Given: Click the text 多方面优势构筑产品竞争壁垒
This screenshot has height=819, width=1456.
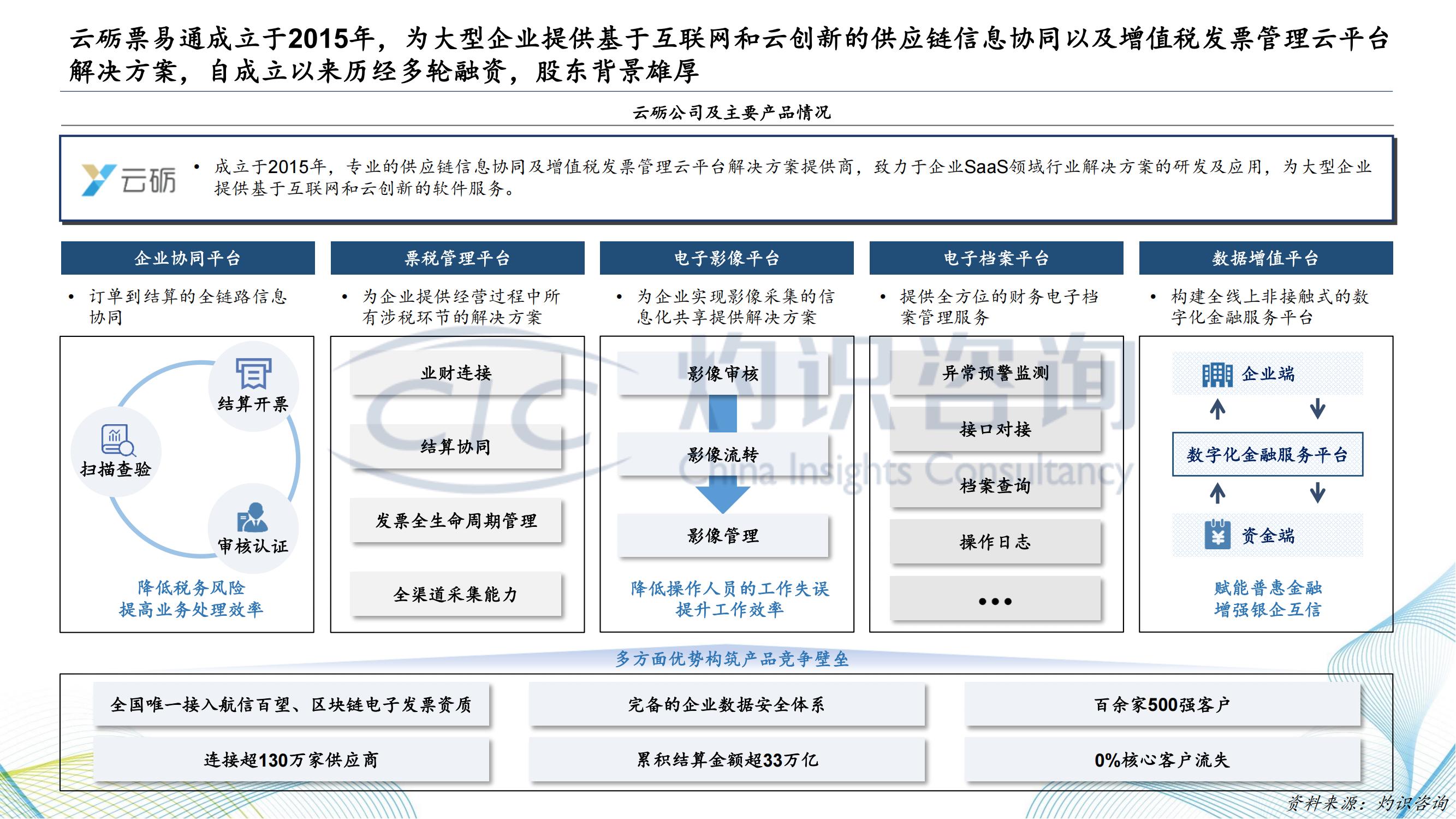Looking at the screenshot, I should [732, 658].
